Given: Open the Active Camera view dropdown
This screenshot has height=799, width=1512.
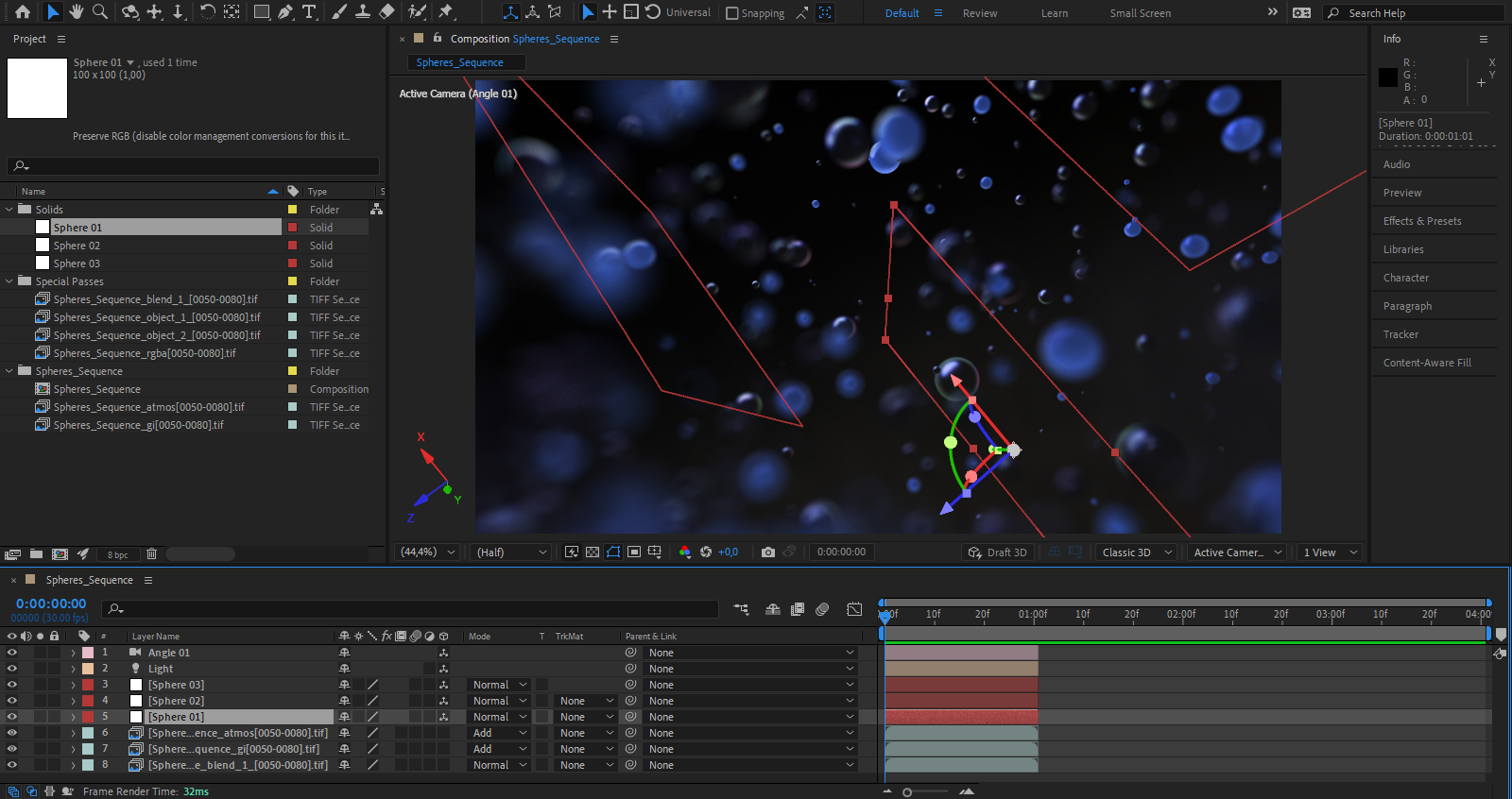Looking at the screenshot, I should click(x=1238, y=552).
